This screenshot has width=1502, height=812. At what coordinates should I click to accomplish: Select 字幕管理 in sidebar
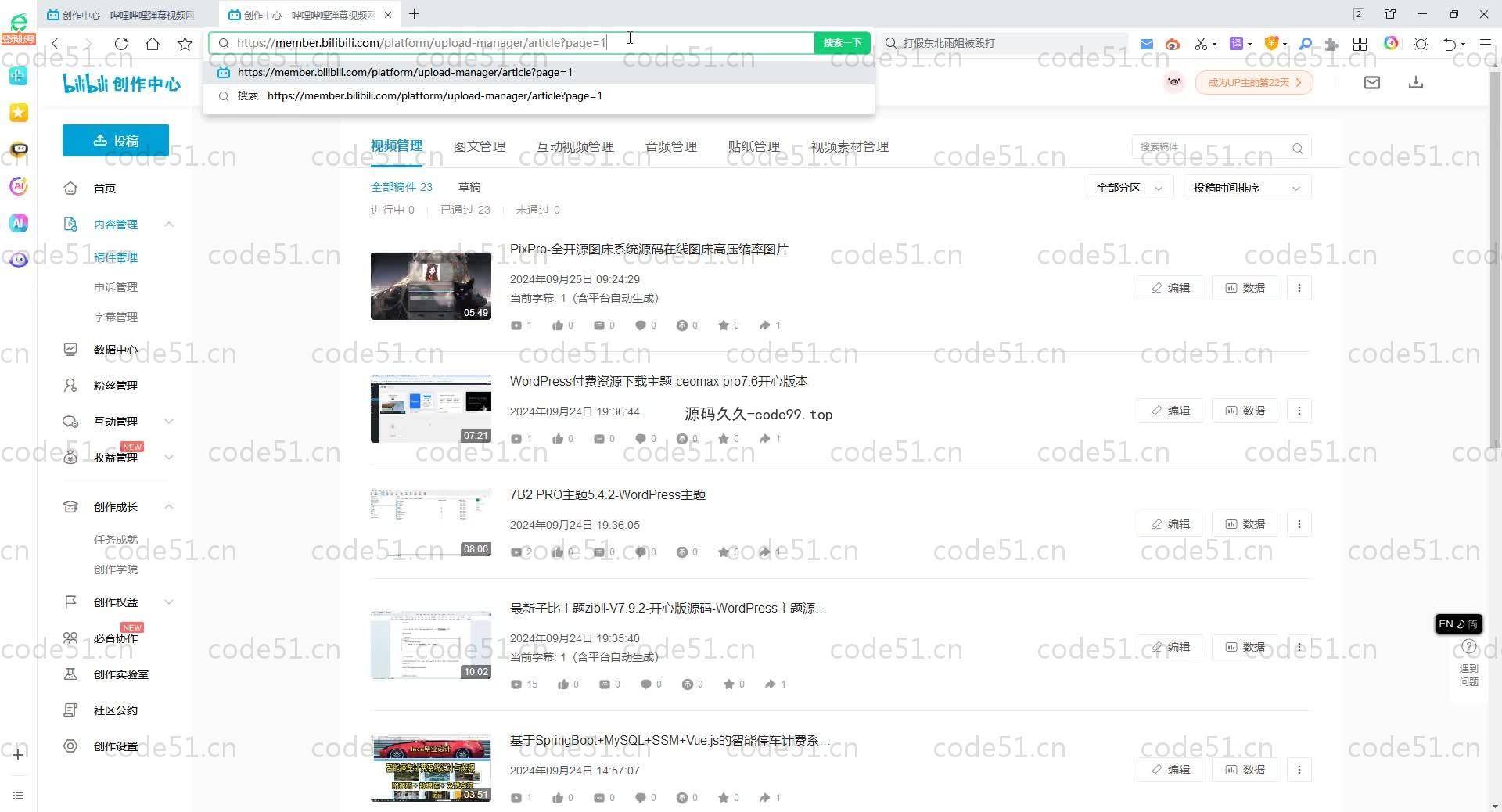tap(116, 317)
